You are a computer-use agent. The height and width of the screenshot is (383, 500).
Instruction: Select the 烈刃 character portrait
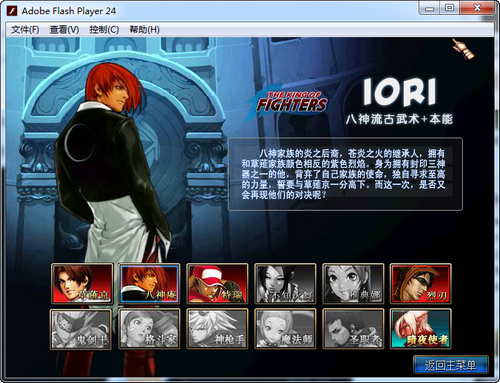click(x=421, y=284)
